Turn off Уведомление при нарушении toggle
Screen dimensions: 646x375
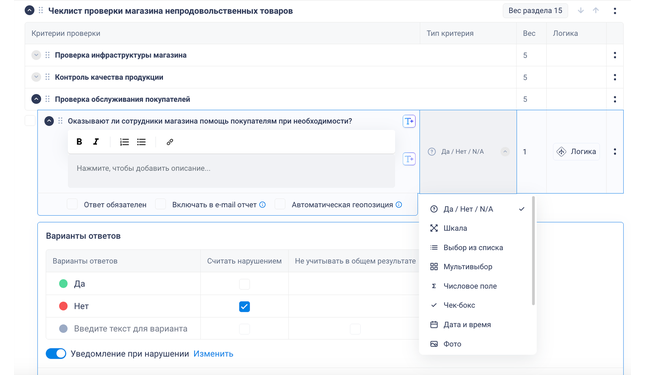point(56,354)
